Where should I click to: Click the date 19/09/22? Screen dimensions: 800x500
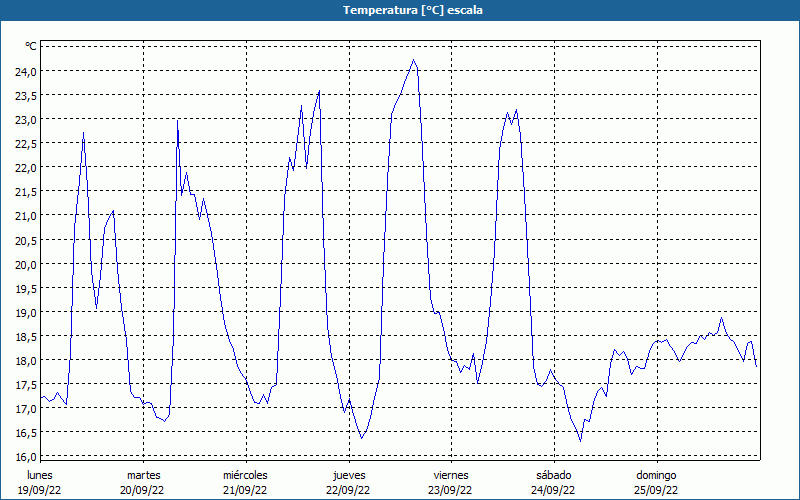point(40,490)
